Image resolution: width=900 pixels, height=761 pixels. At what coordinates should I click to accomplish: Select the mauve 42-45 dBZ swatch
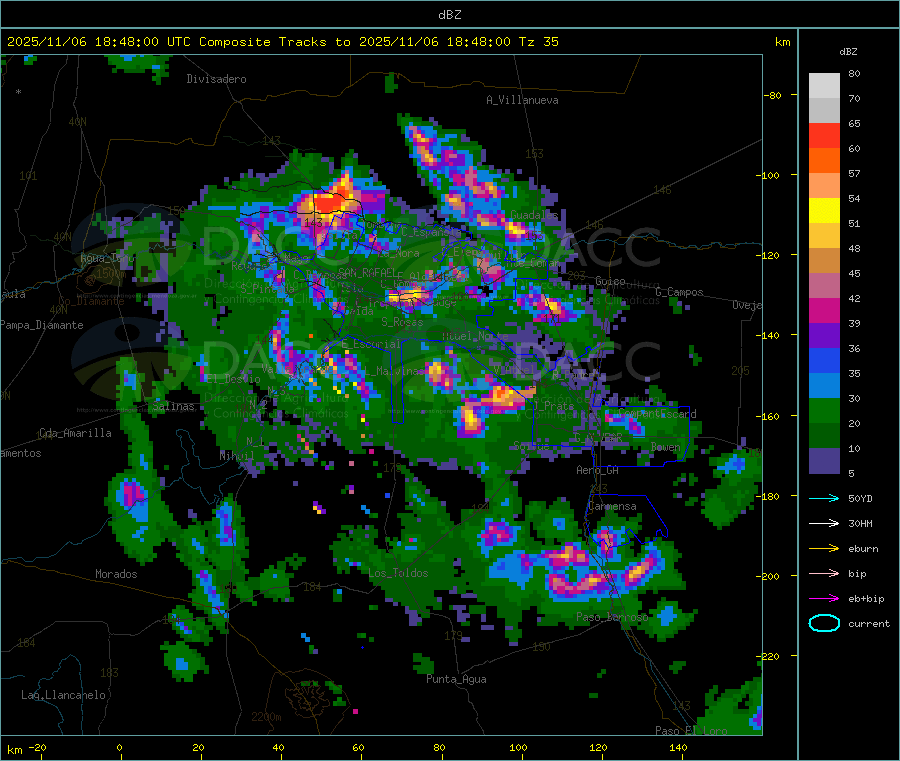[x=824, y=286]
